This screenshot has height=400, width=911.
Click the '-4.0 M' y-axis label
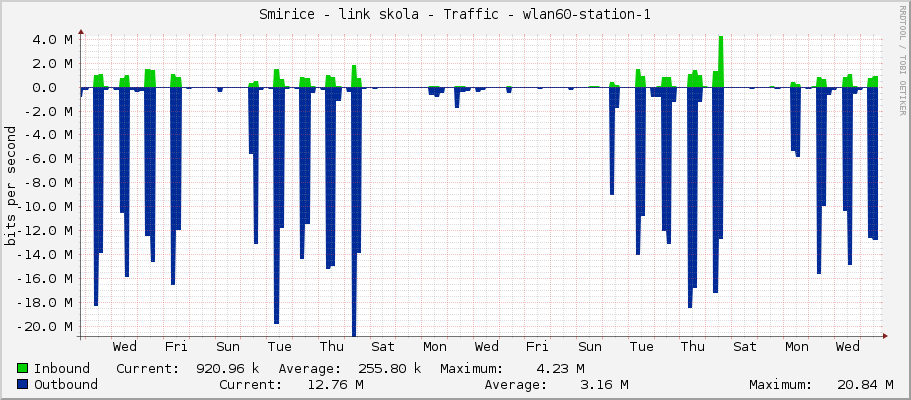pyautogui.click(x=48, y=135)
